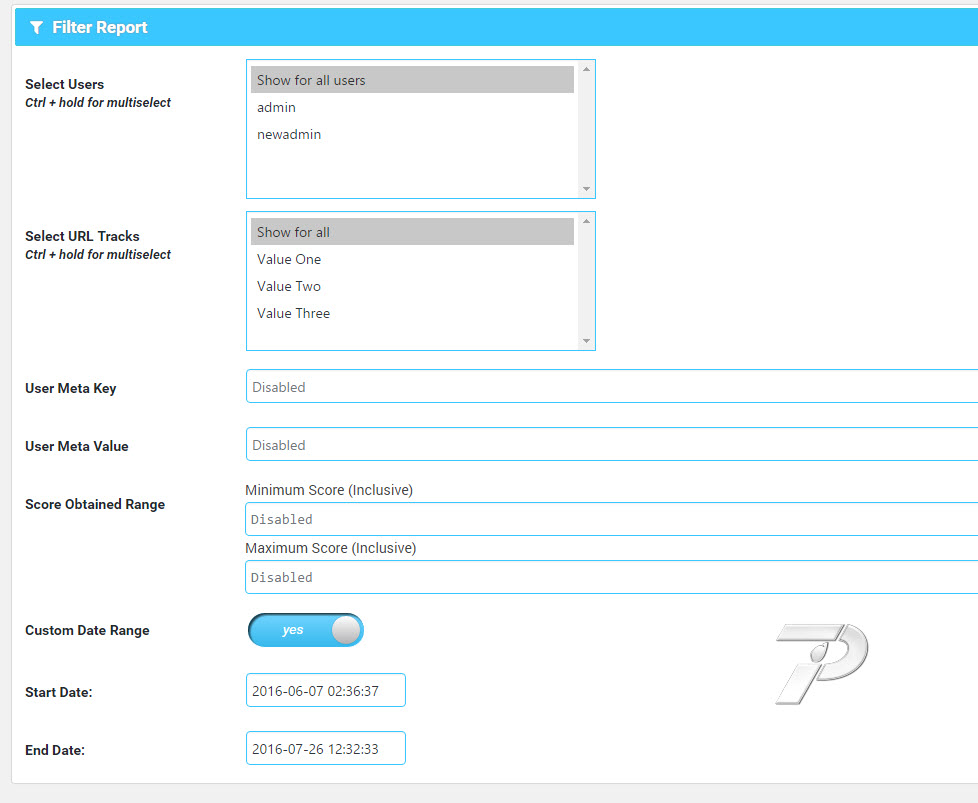The height and width of the screenshot is (803, 978).
Task: Select 'Value One' URL track
Action: [412, 259]
